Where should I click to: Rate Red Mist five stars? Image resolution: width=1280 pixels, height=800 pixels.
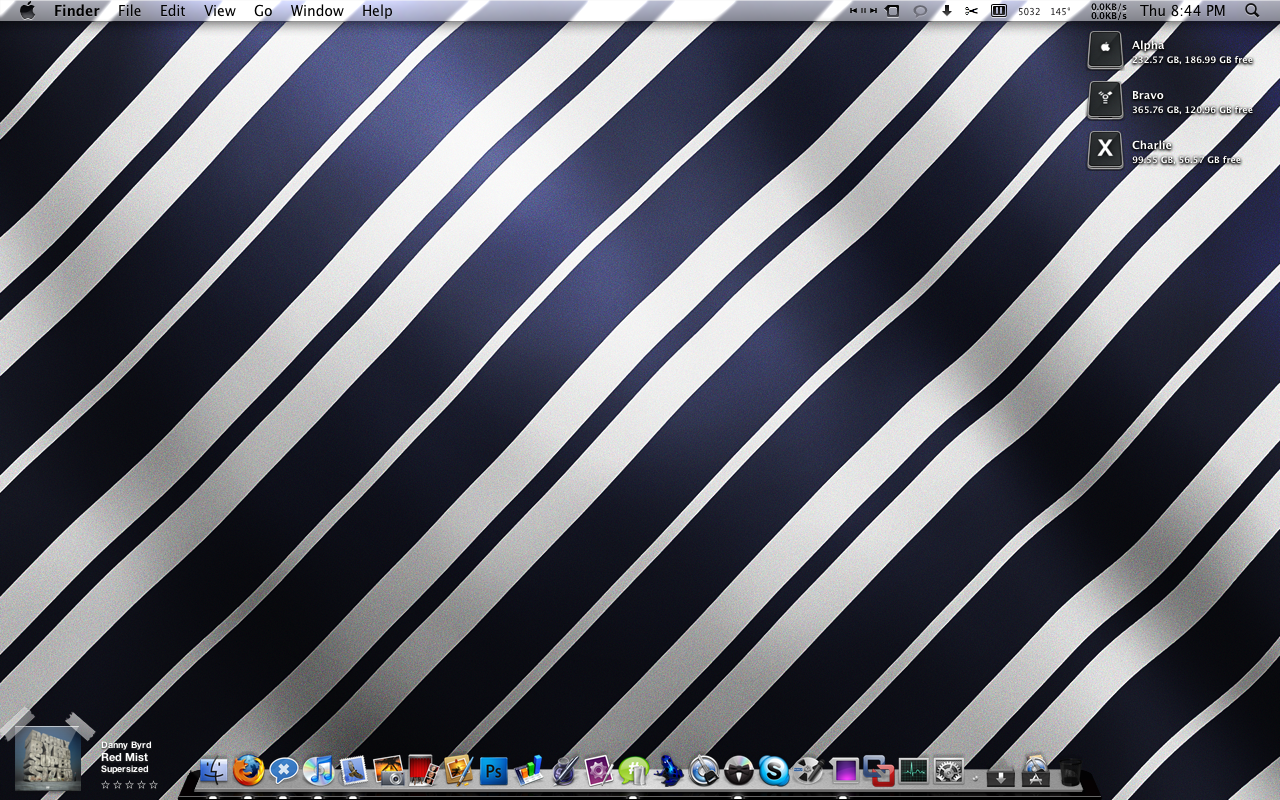154,785
